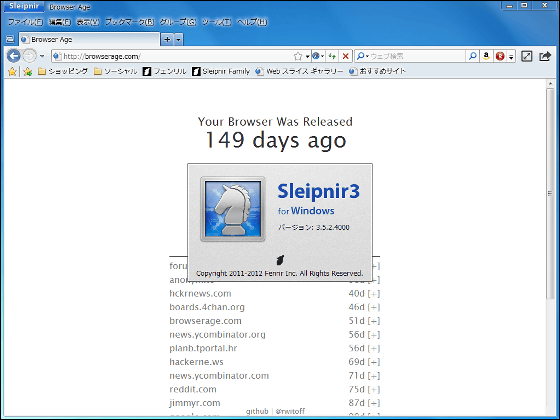Open the navigation history dropdown arrow
560x420 pixels.
pyautogui.click(x=42, y=56)
